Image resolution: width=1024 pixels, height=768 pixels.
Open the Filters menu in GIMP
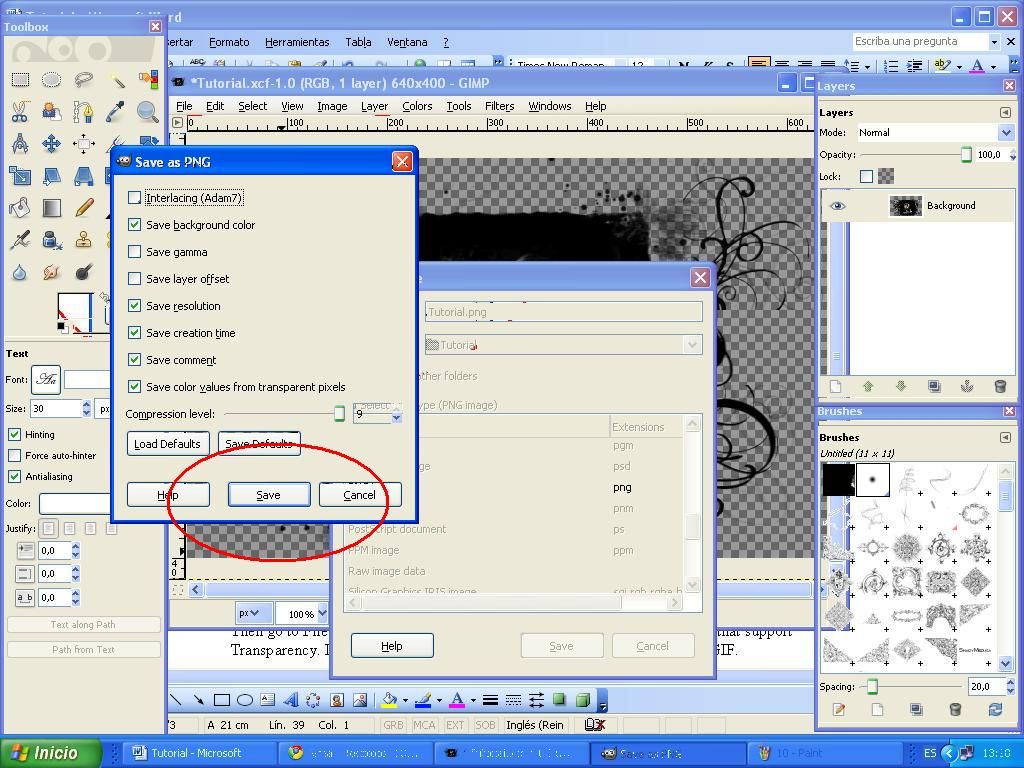coord(499,105)
